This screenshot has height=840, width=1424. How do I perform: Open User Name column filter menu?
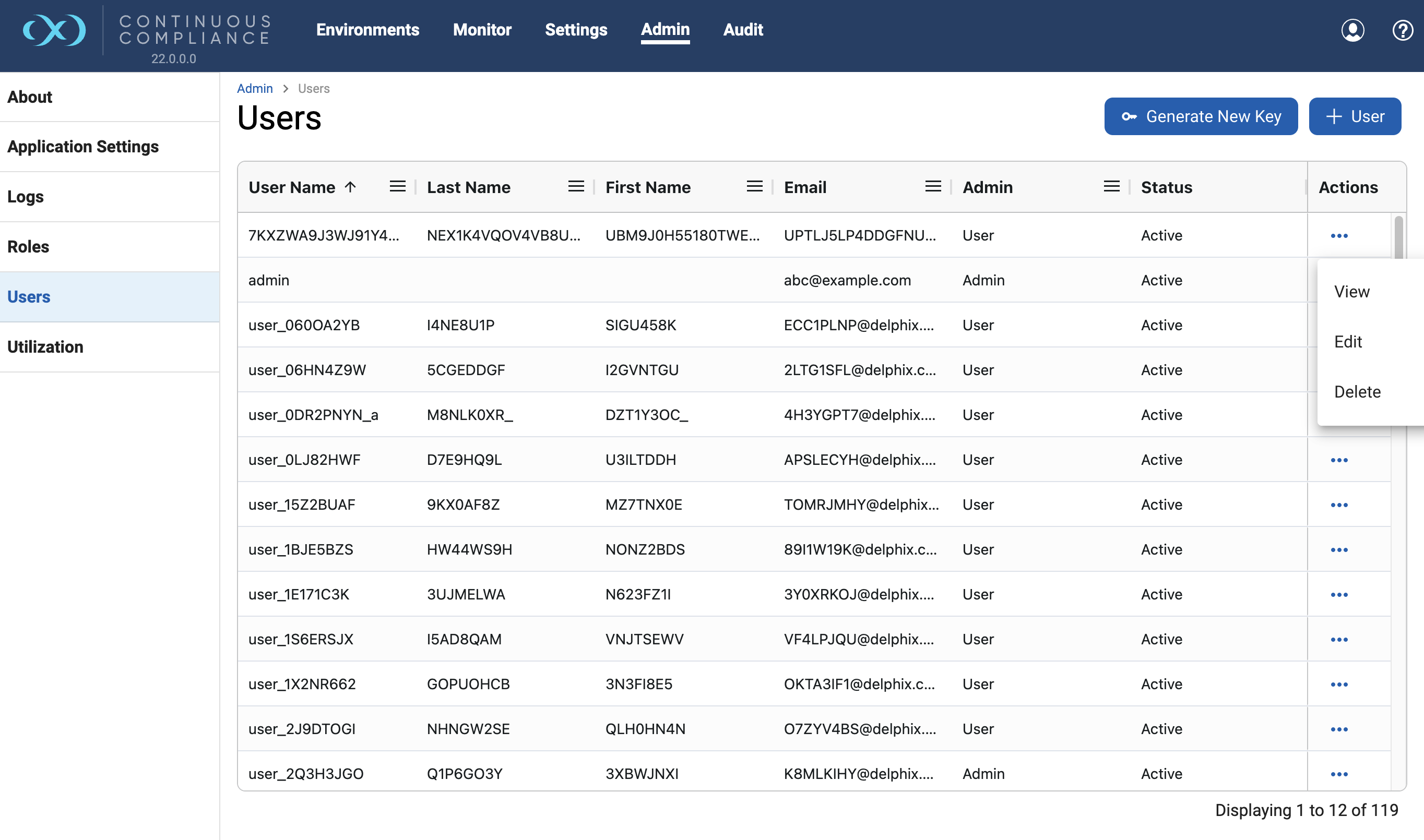coord(397,187)
